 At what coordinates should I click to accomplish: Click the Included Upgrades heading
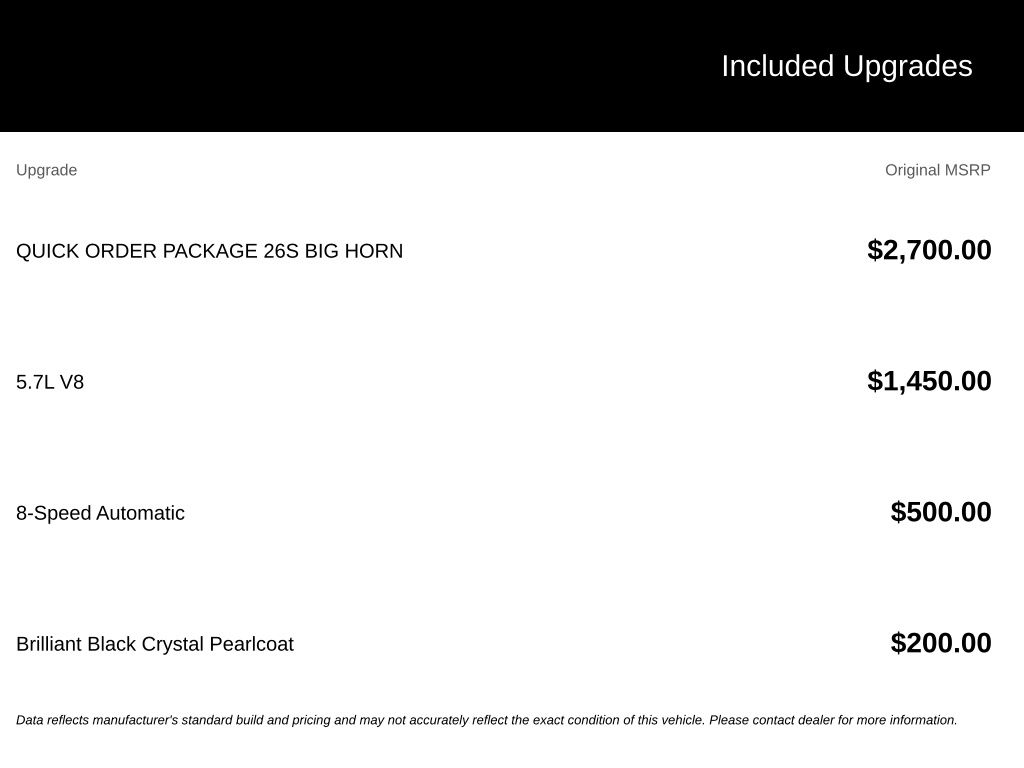[x=846, y=67]
